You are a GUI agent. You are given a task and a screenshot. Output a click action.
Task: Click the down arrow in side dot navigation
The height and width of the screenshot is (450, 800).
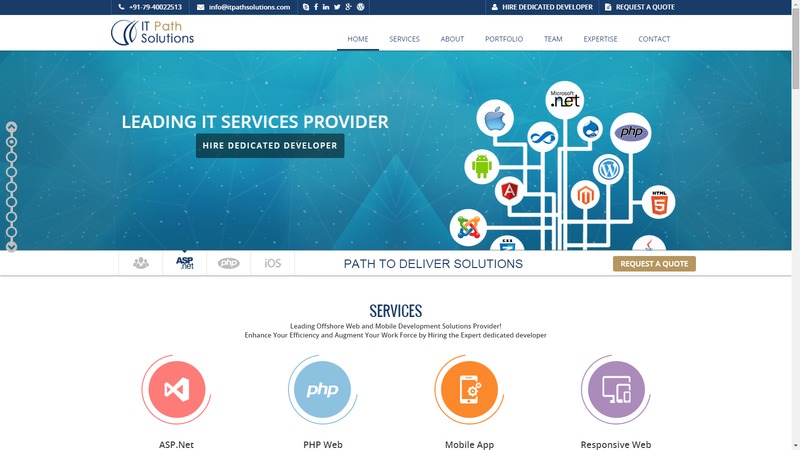click(11, 247)
